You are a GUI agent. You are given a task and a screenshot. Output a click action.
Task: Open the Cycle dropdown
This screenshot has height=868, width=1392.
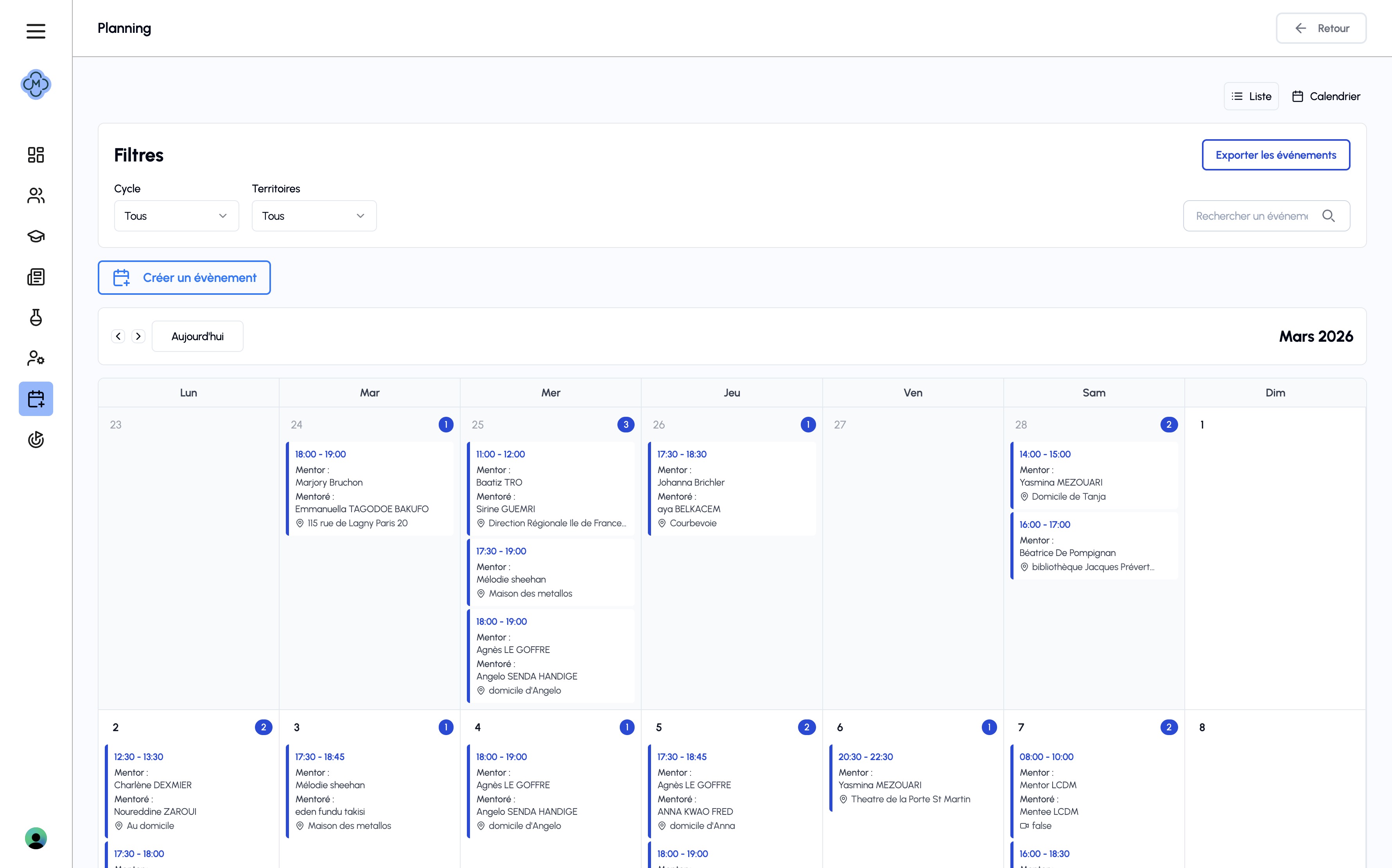(176, 216)
